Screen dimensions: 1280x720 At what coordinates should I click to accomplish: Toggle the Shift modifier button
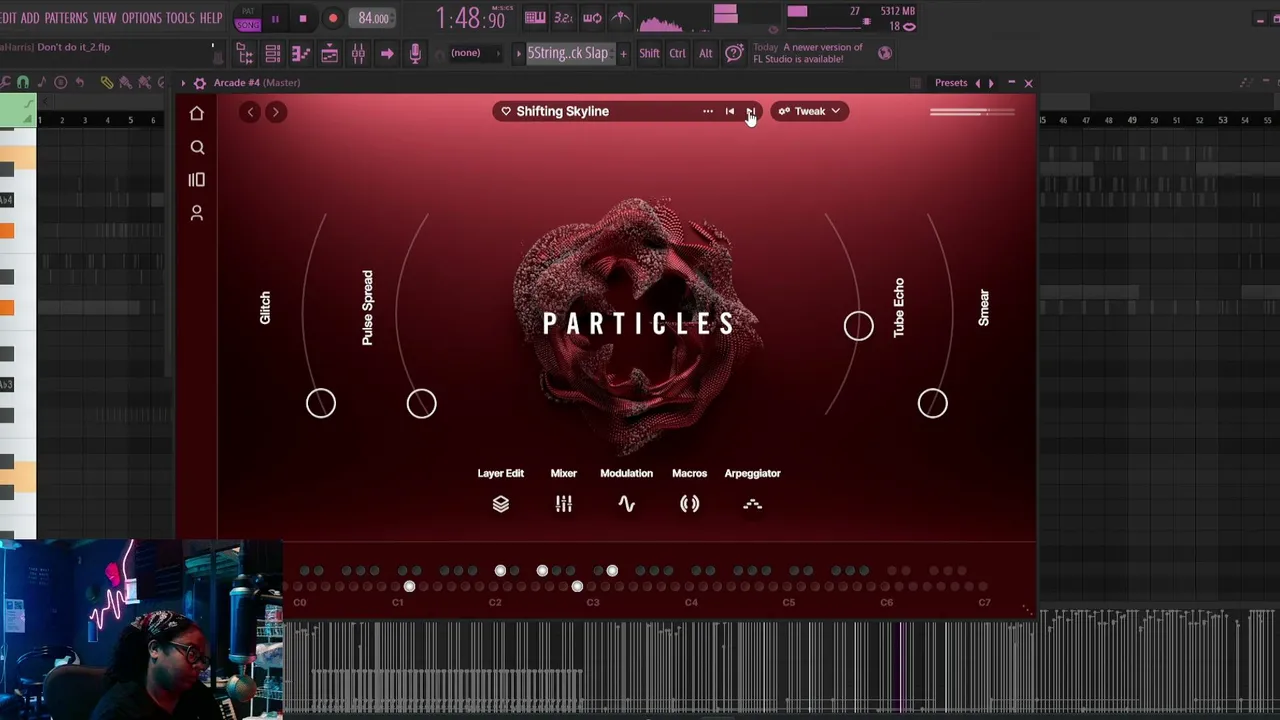tap(649, 54)
